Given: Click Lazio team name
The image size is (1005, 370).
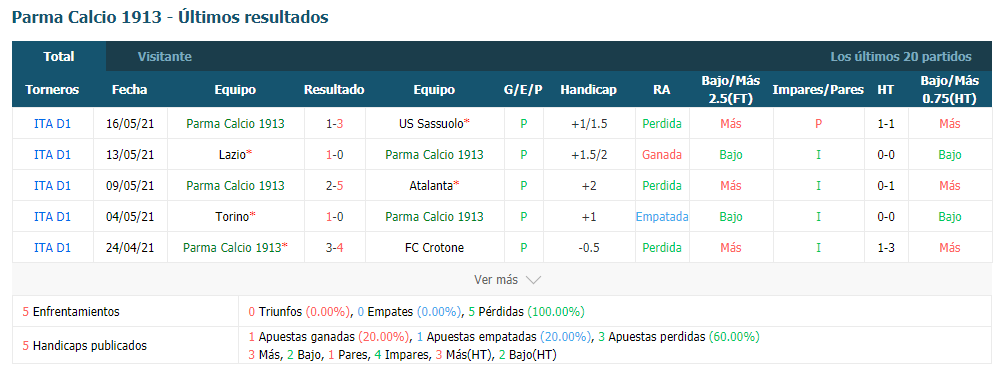Looking at the screenshot, I should [x=232, y=155].
